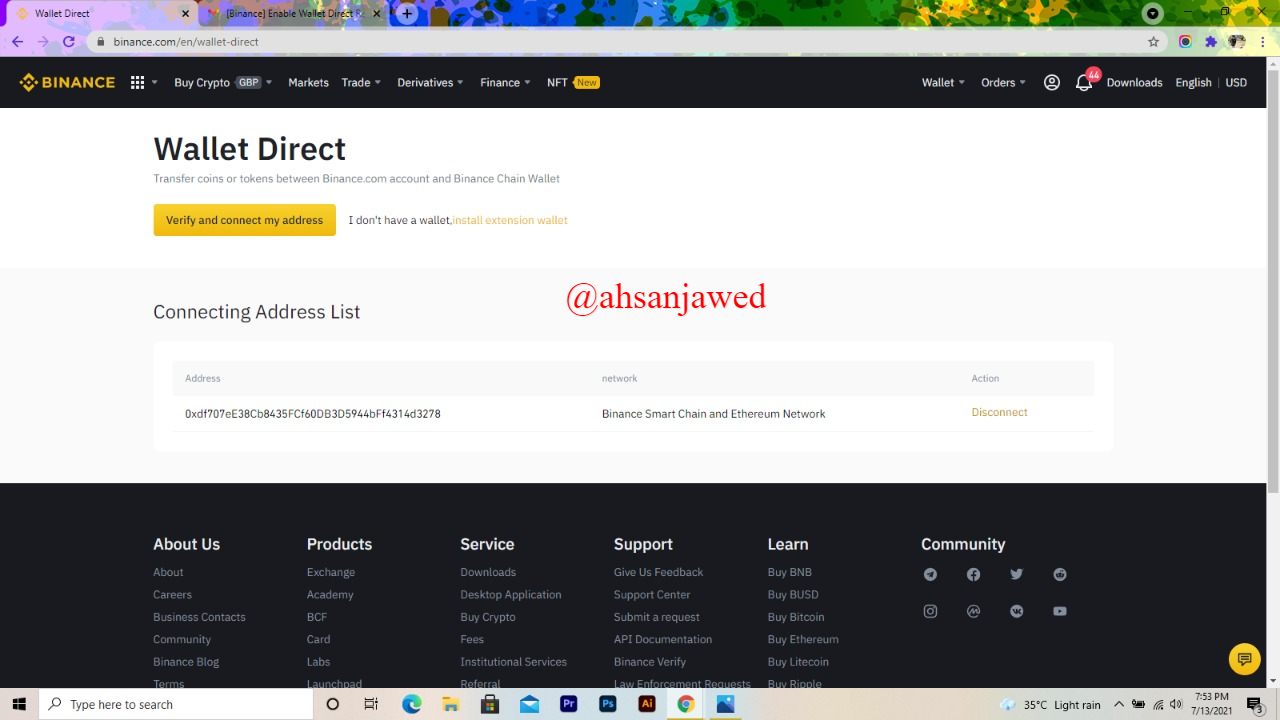Open the Support Center footer link
Image resolution: width=1280 pixels, height=720 pixels.
(x=652, y=594)
